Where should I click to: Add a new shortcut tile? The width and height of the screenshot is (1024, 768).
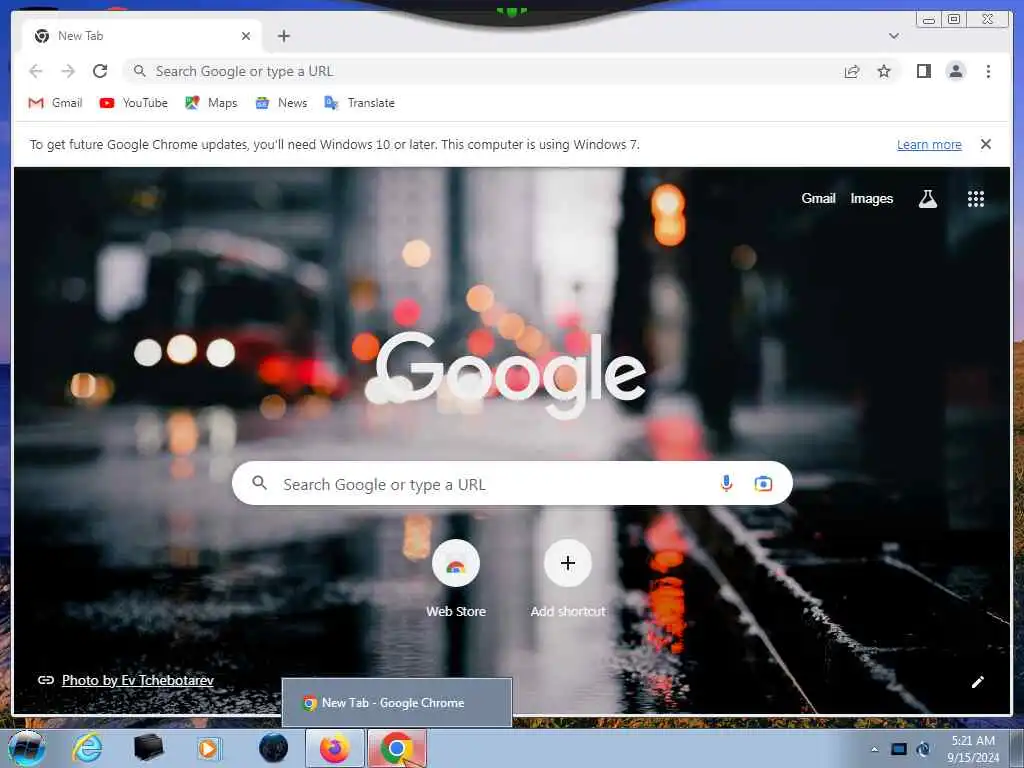pyautogui.click(x=568, y=579)
